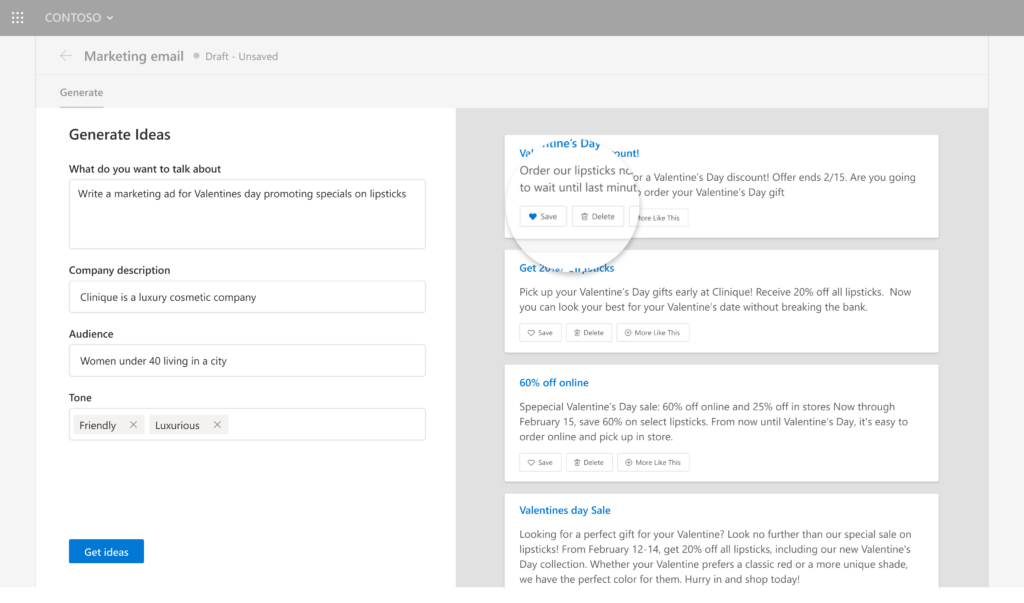This screenshot has height=603, width=1024.
Task: Click into the Audience input field
Action: point(247,361)
